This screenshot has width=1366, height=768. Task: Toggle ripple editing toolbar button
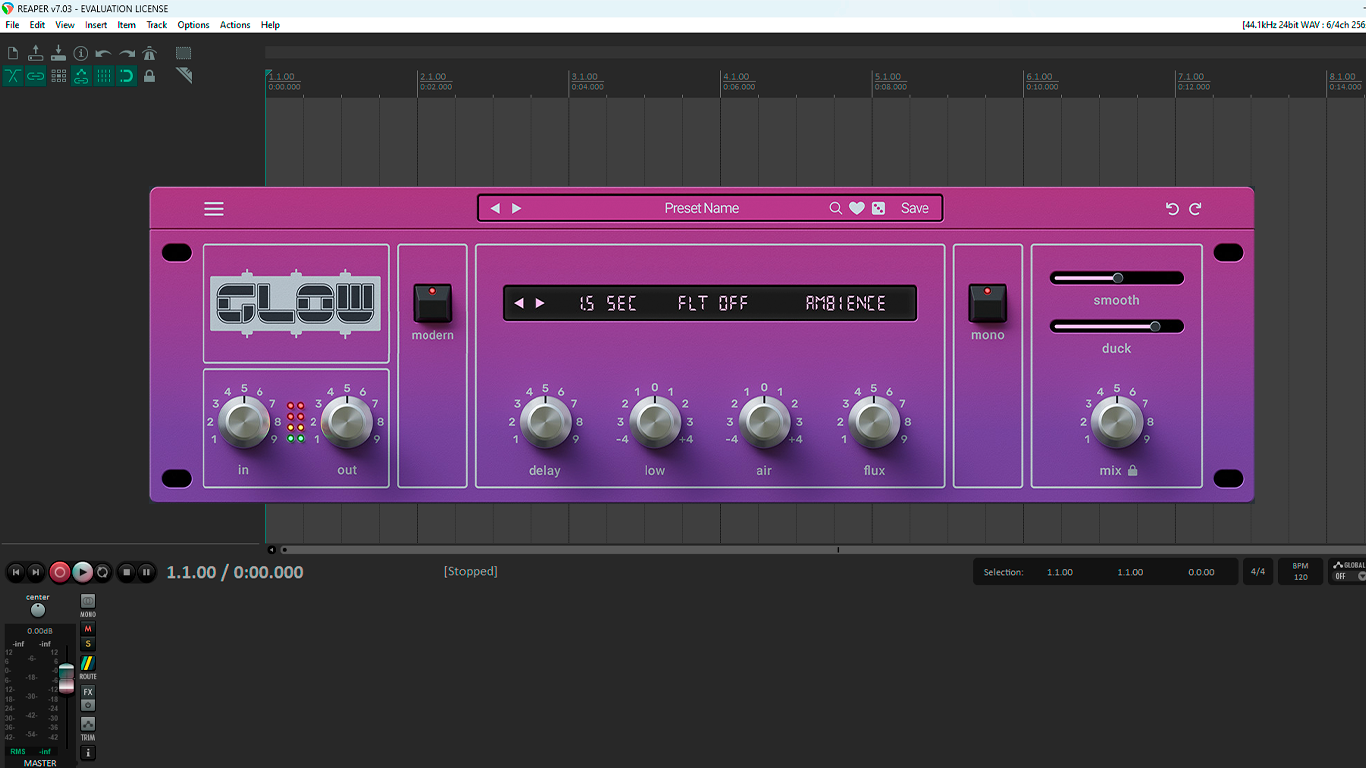(59, 76)
